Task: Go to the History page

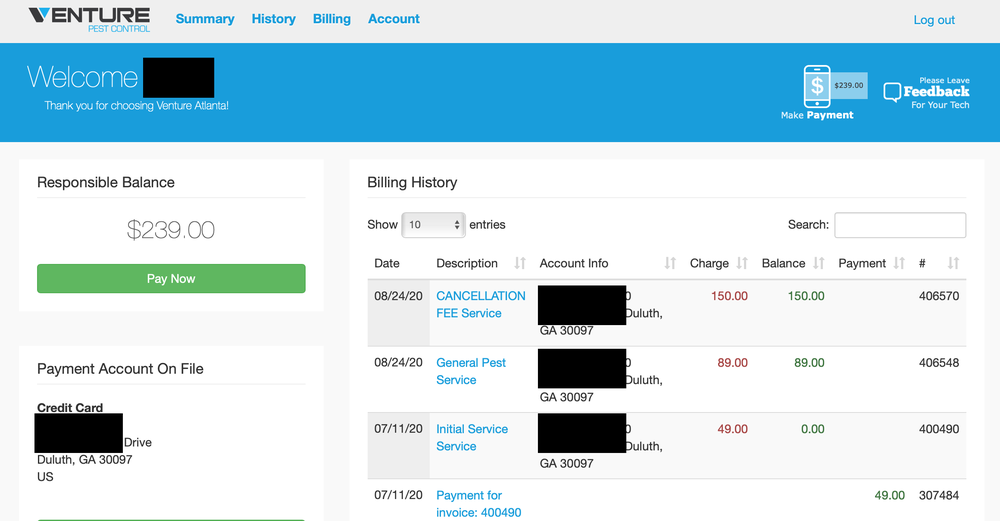Action: coord(273,19)
